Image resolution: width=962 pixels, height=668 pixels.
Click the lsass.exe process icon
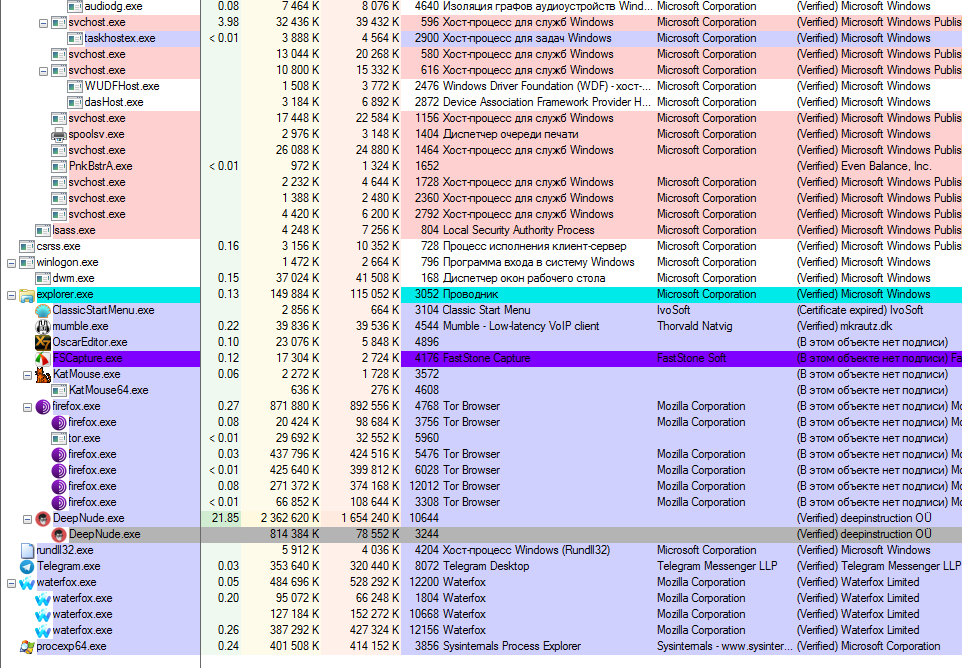[x=43, y=231]
